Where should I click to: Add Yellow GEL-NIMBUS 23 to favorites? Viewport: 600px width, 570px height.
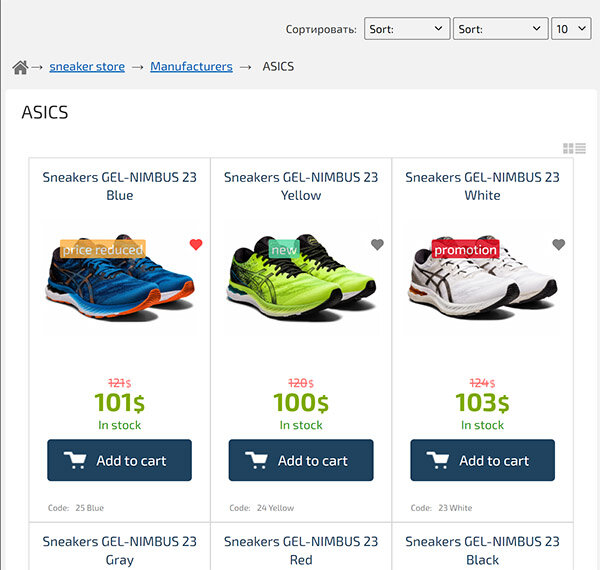[x=377, y=245]
